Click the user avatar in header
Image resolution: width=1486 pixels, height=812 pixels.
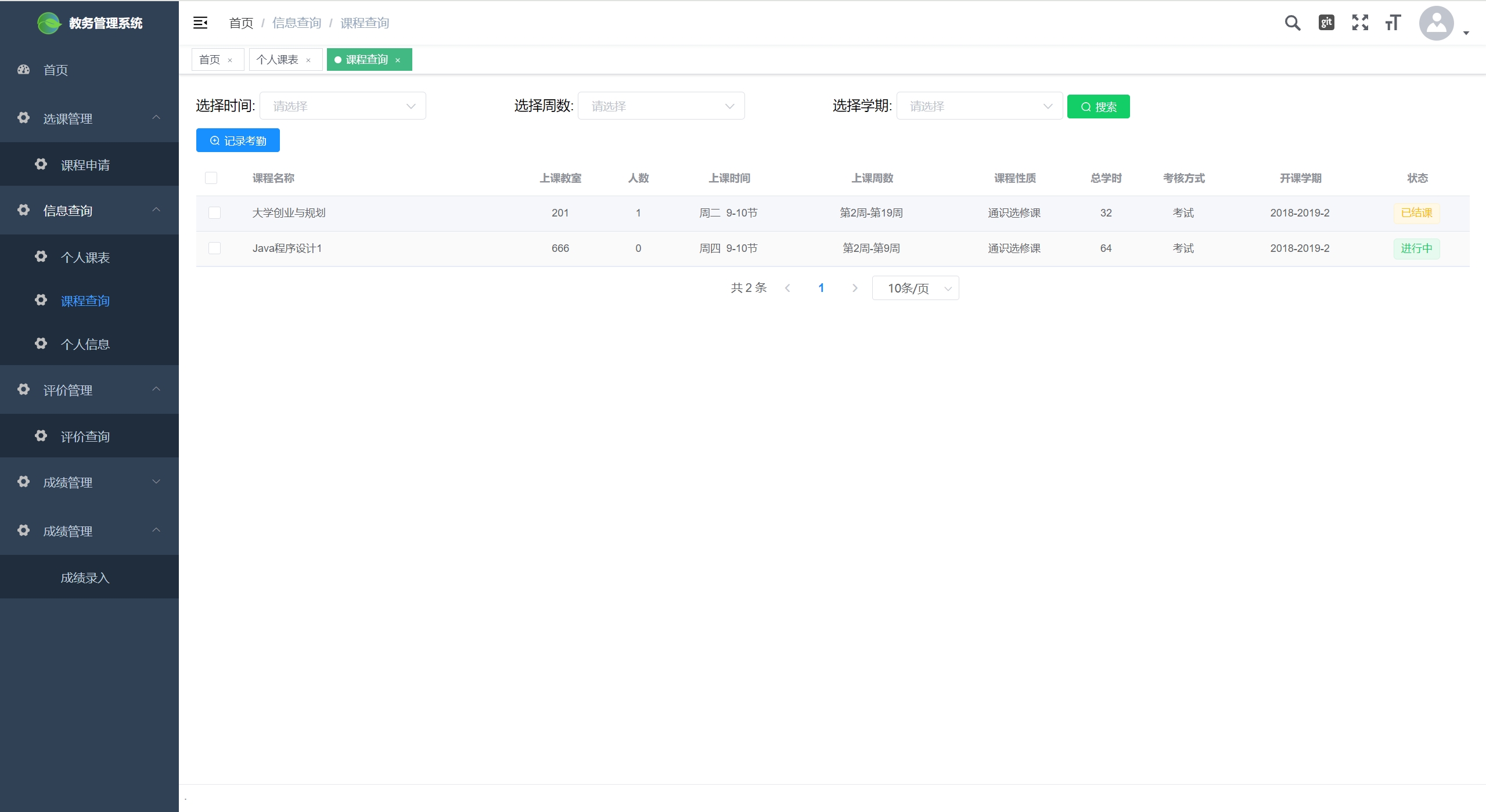[x=1436, y=23]
